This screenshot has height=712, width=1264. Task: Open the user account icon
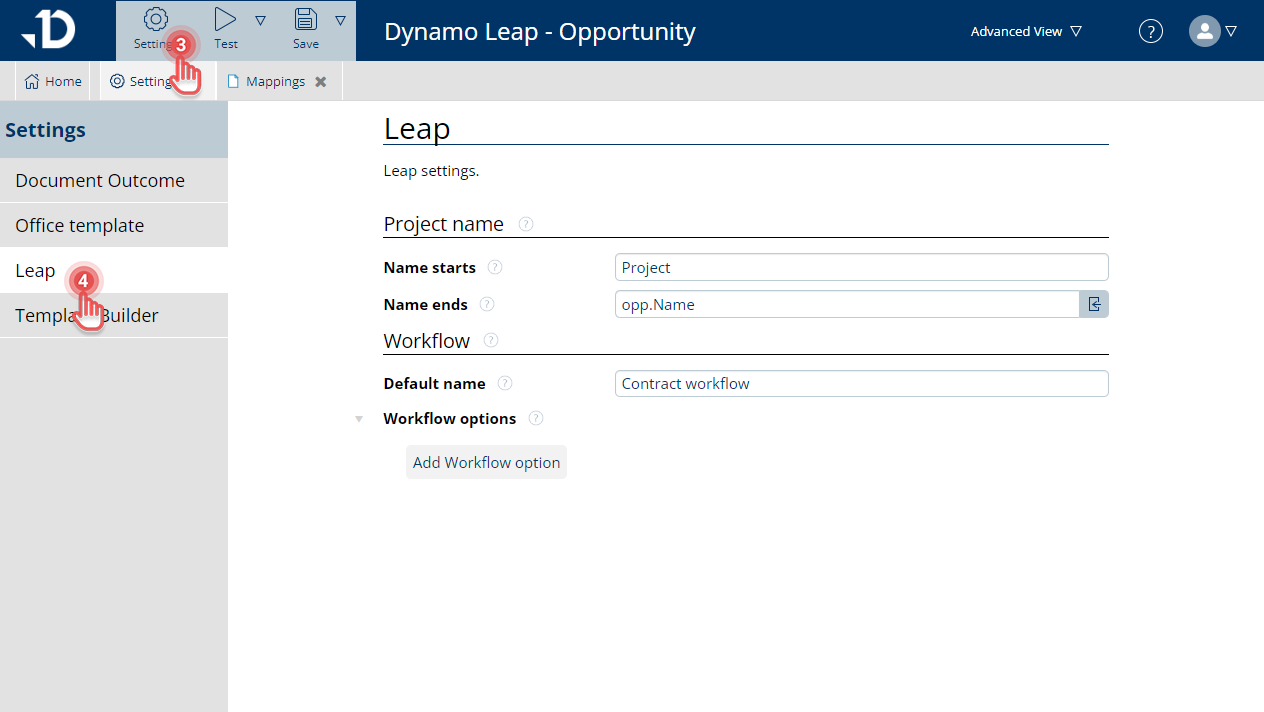tap(1204, 31)
